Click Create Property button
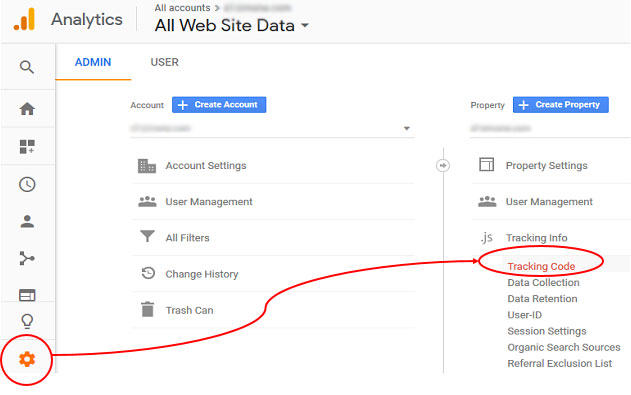Viewport: 631px width, 395px height. [x=561, y=105]
